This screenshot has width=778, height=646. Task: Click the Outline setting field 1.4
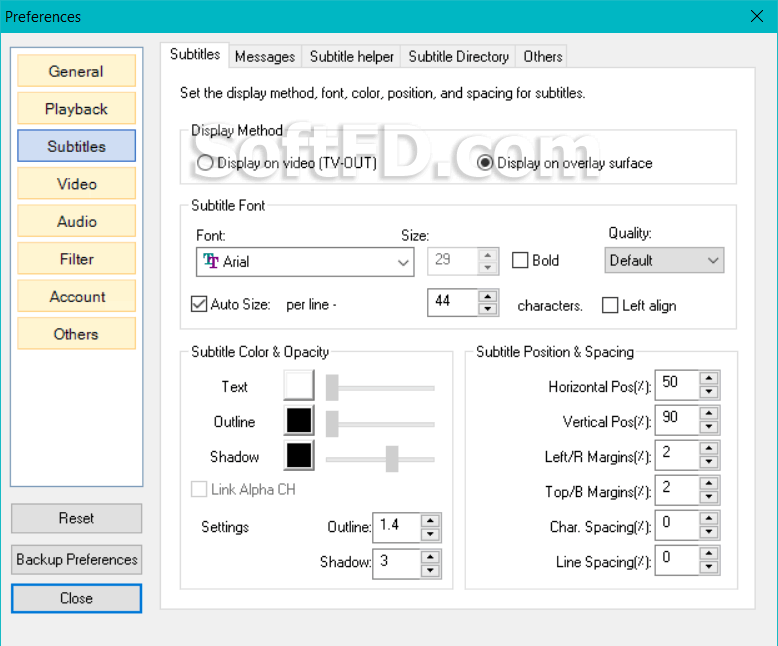(x=396, y=527)
